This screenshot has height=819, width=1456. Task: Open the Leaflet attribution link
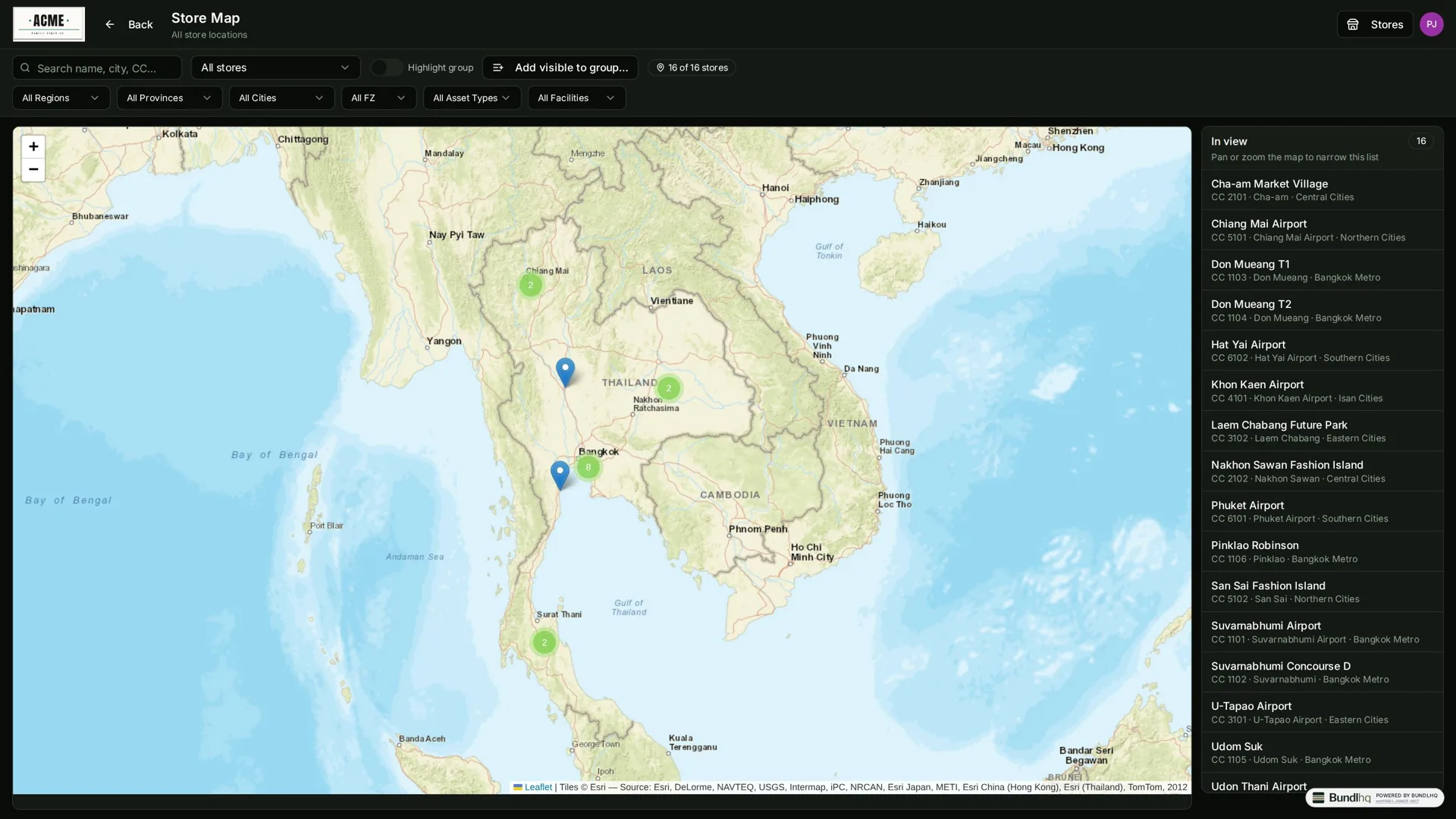[x=532, y=787]
